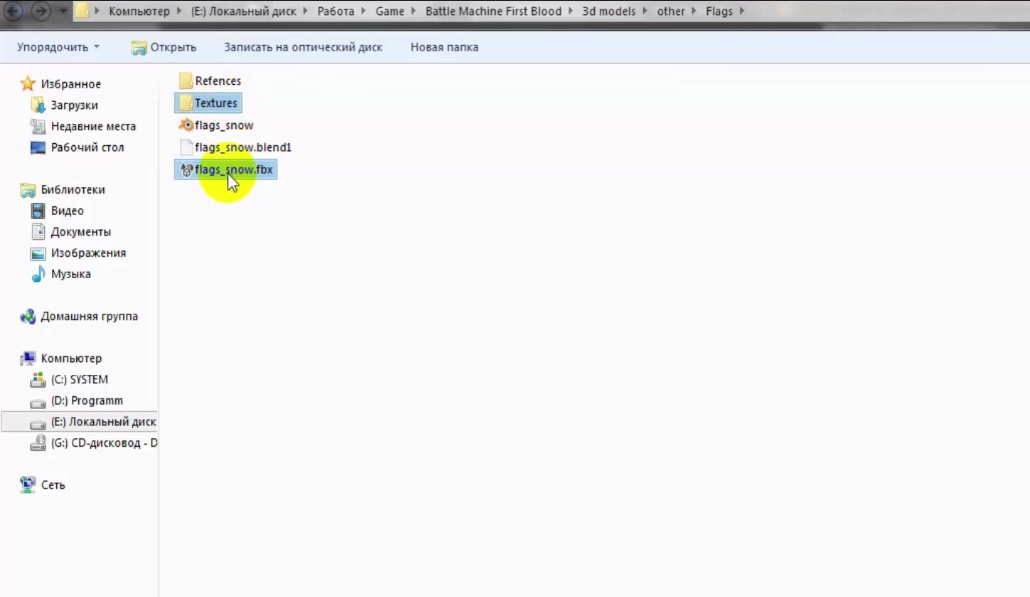Screen dimensions: 1030x597
Task: Expand the arrow after 3d models in breadcrumb
Action: click(644, 11)
